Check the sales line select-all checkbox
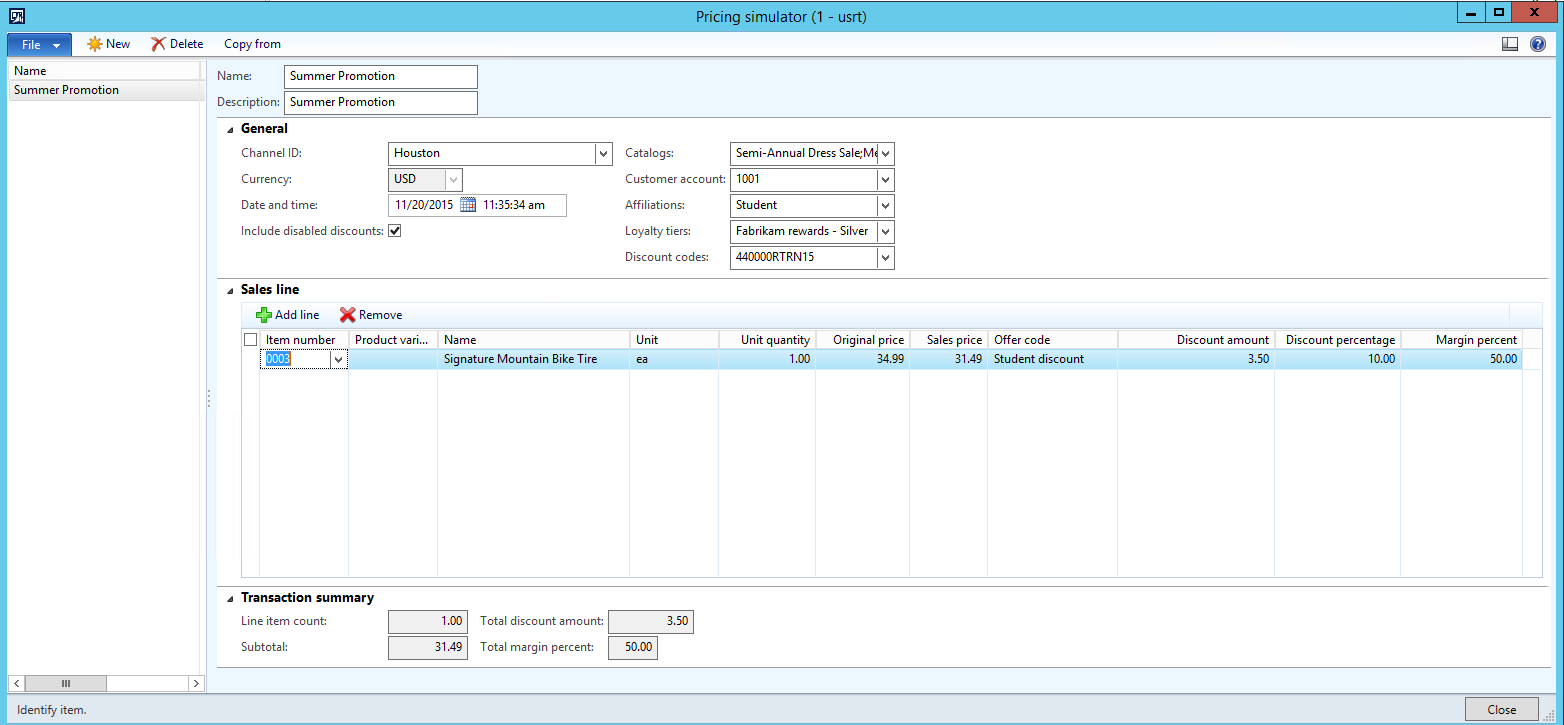Image resolution: width=1564 pixels, height=725 pixels. point(250,340)
